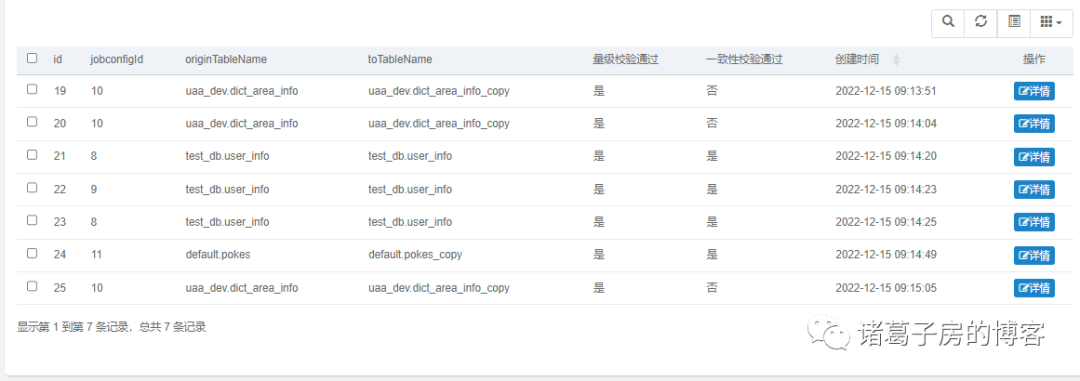Image resolution: width=1080 pixels, height=381 pixels.
Task: Sort by 创建时间 using the sort arrows
Action: 896,60
